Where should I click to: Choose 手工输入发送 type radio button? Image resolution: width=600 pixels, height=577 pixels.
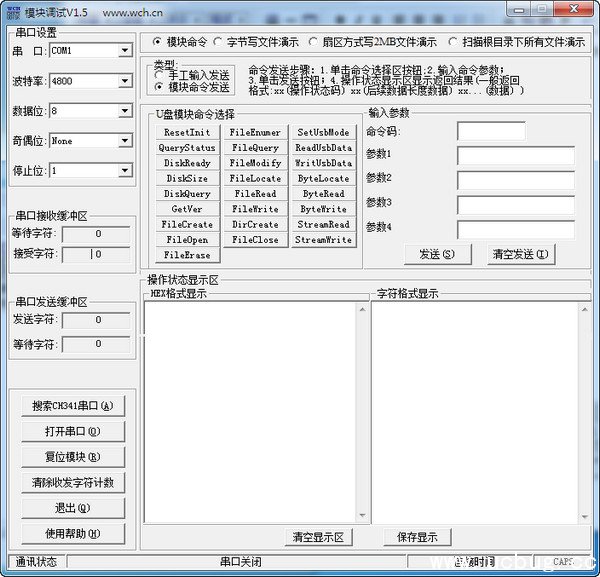click(160, 75)
